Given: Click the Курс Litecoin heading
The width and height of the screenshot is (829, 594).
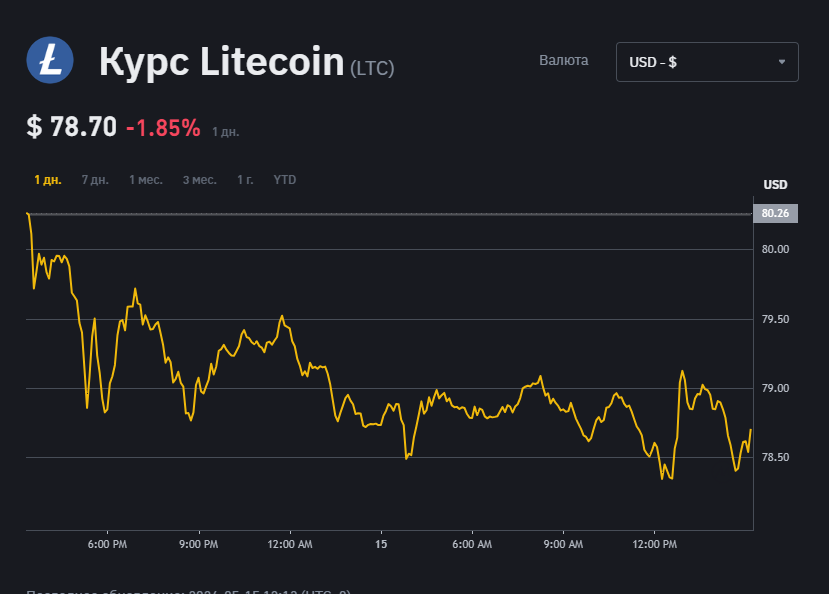Looking at the screenshot, I should [222, 62].
